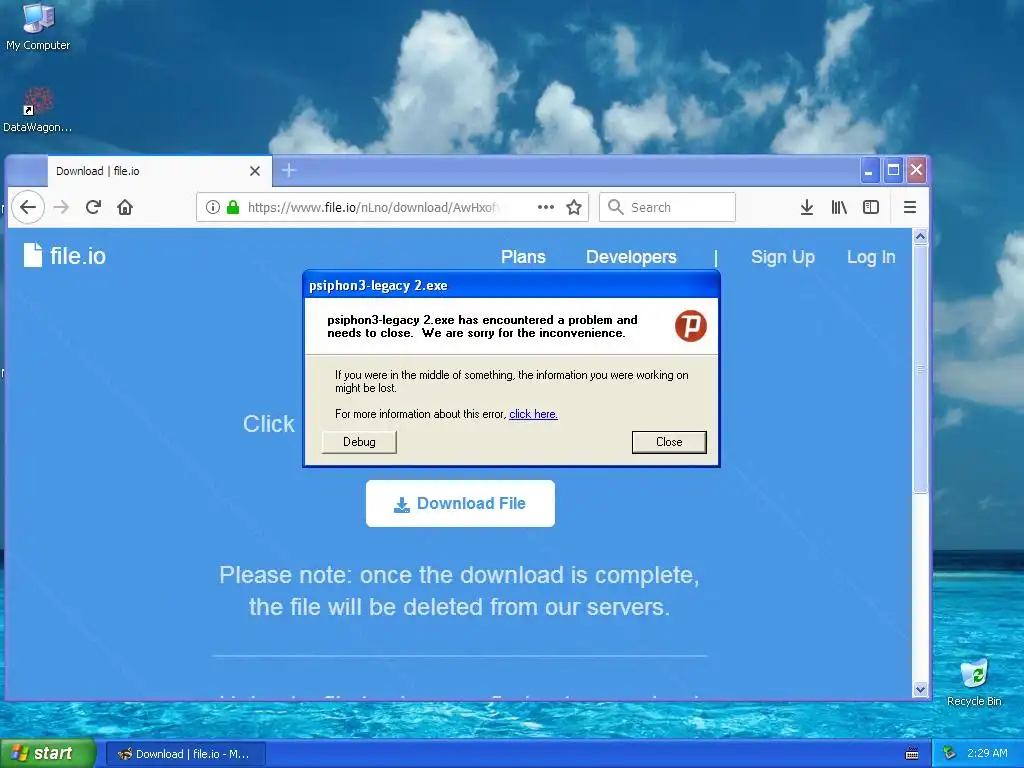The image size is (1024, 768).
Task: Click the taskbar clock 2:29 AM
Action: tap(987, 754)
